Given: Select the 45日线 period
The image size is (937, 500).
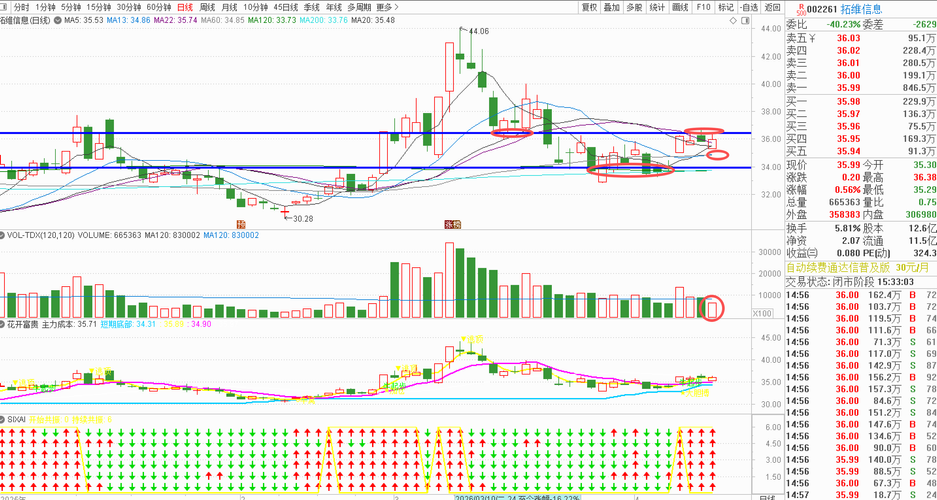Looking at the screenshot, I should (x=286, y=7).
